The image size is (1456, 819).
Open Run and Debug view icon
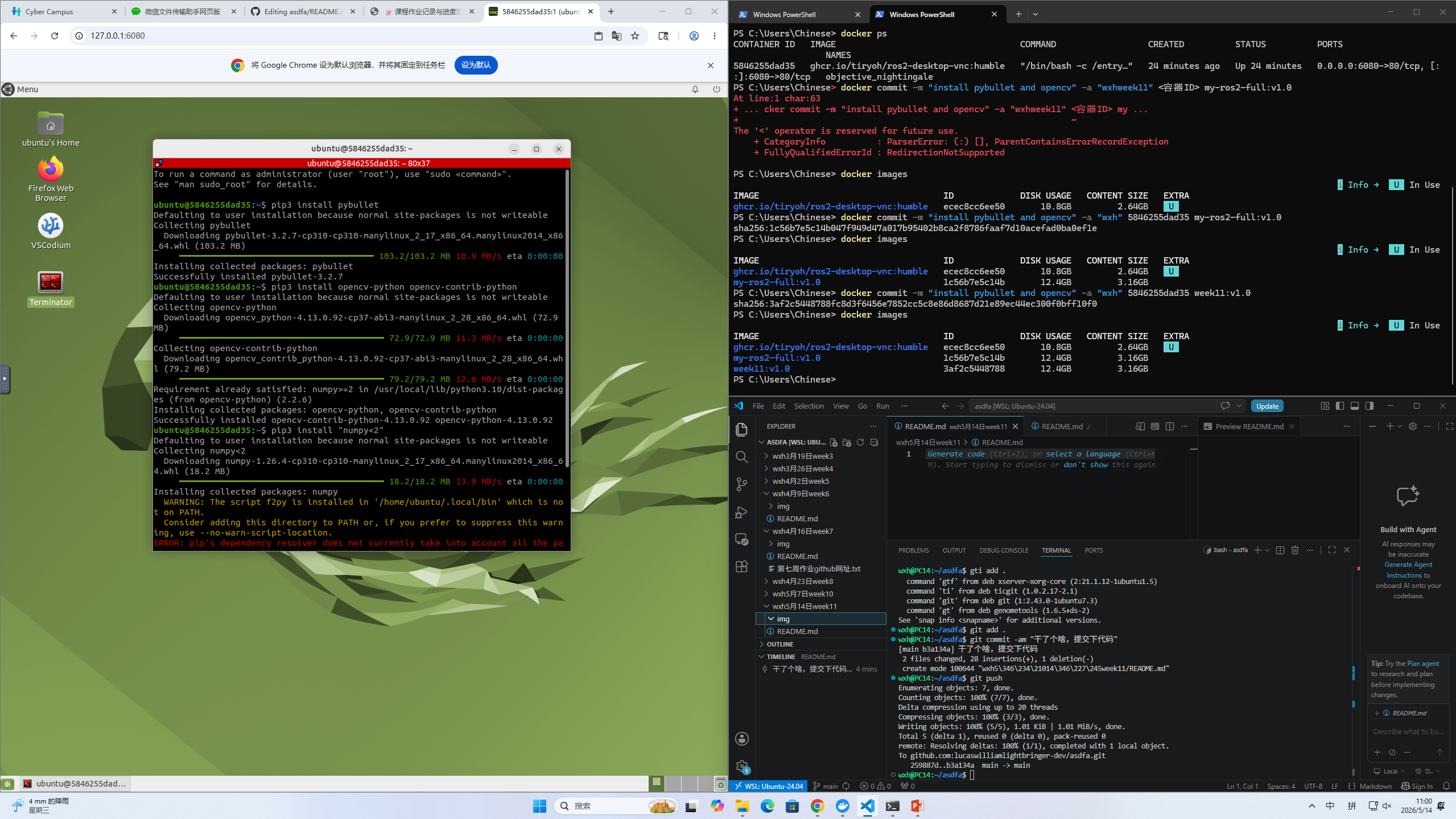[741, 512]
